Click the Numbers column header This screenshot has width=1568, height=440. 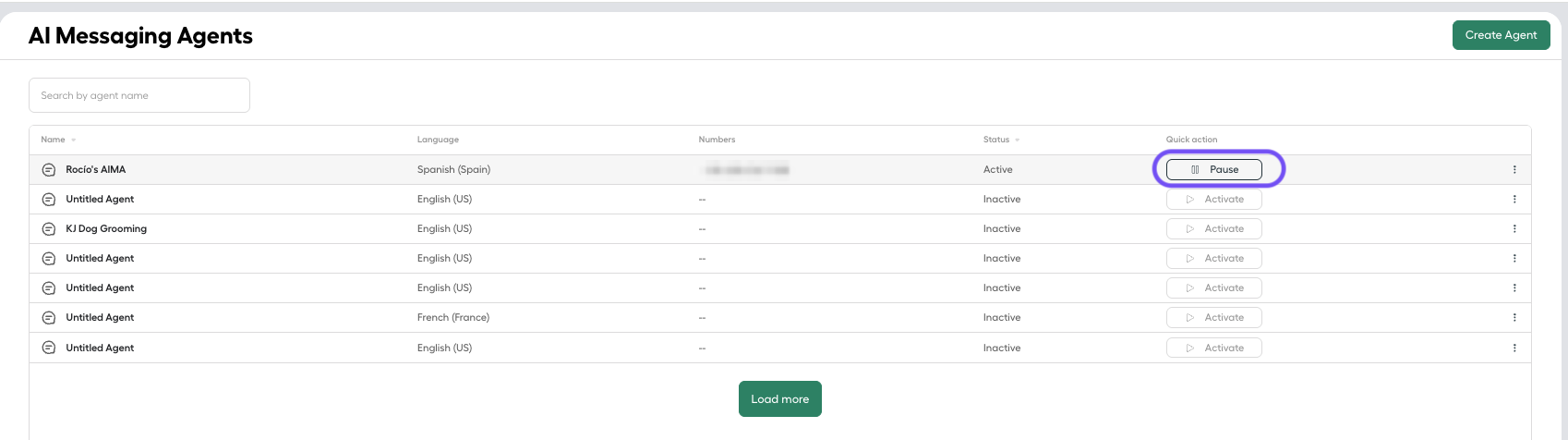(717, 140)
